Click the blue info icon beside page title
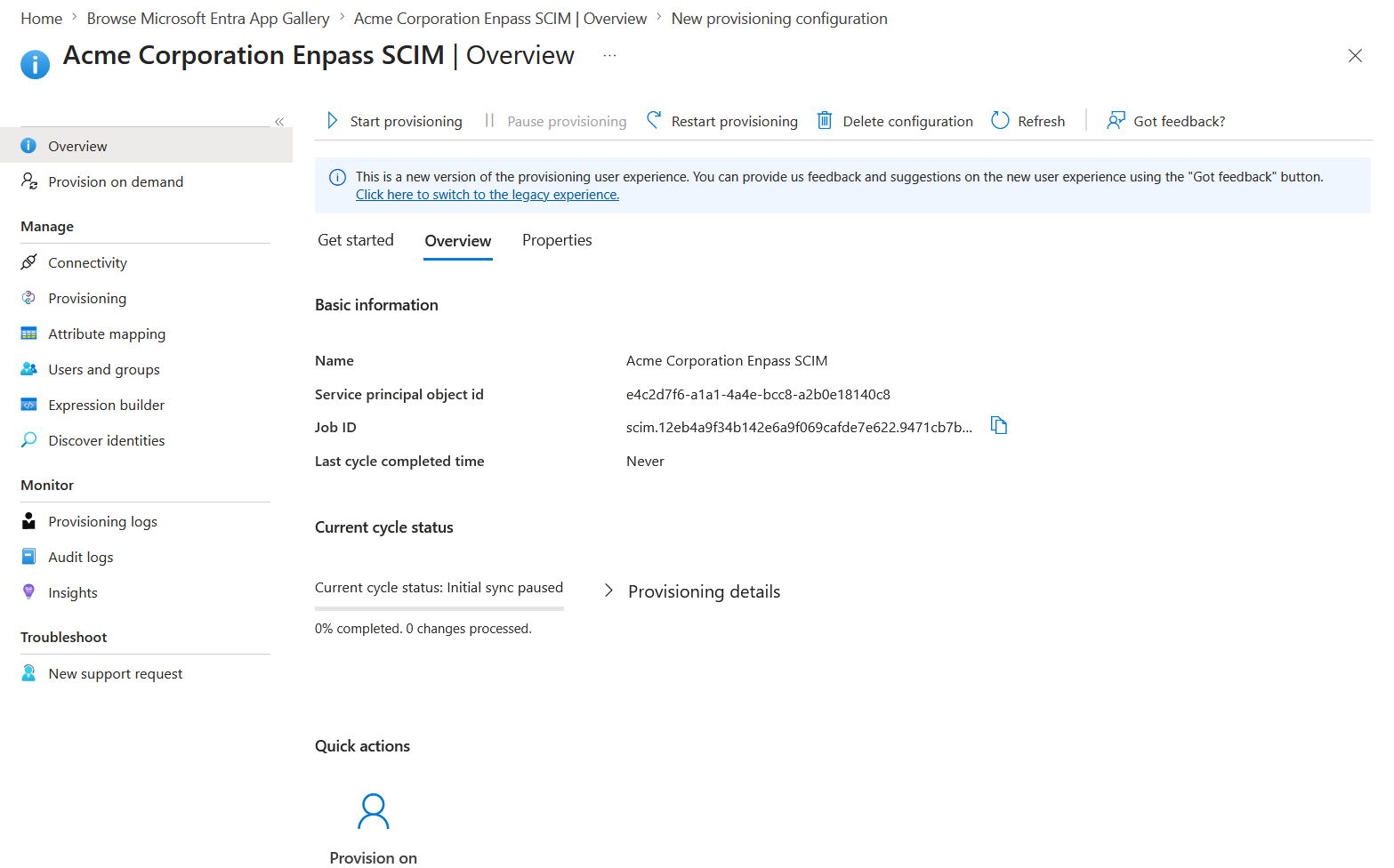The image size is (1394, 868). tap(35, 64)
